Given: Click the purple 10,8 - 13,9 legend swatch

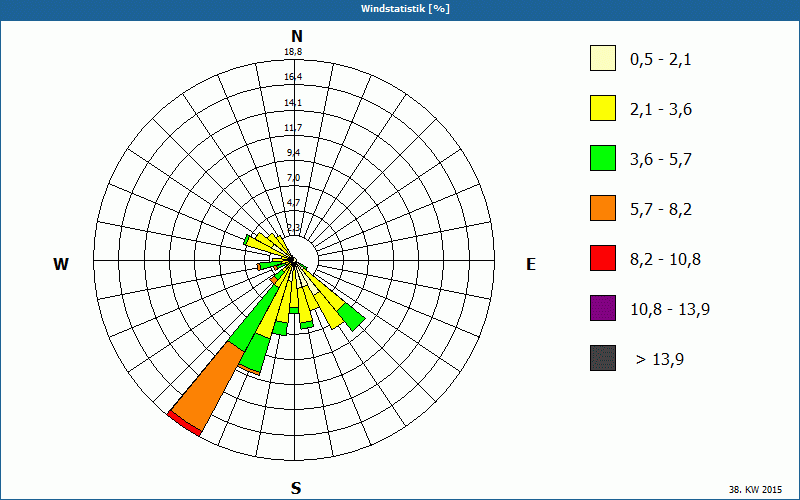Looking at the screenshot, I should click(x=603, y=308).
